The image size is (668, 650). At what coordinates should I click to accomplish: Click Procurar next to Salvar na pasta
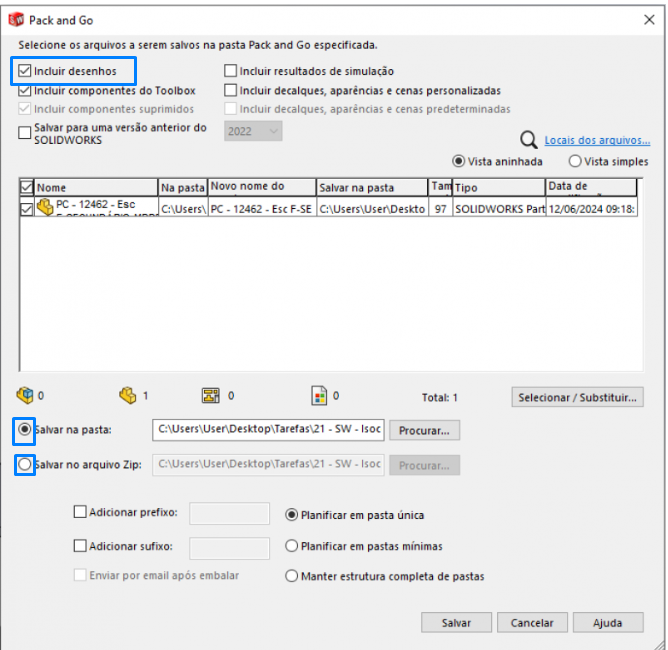tap(424, 431)
